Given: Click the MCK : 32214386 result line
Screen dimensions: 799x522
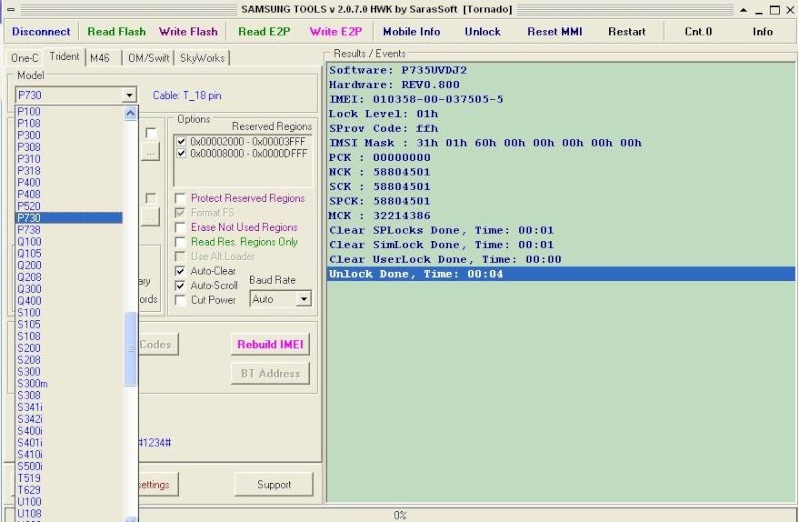Looking at the screenshot, I should tap(561, 216).
